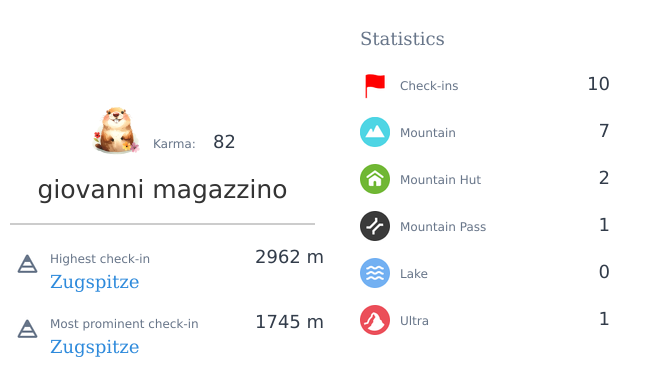Click the peak icon beside Most prominent check-in

(x=27, y=329)
